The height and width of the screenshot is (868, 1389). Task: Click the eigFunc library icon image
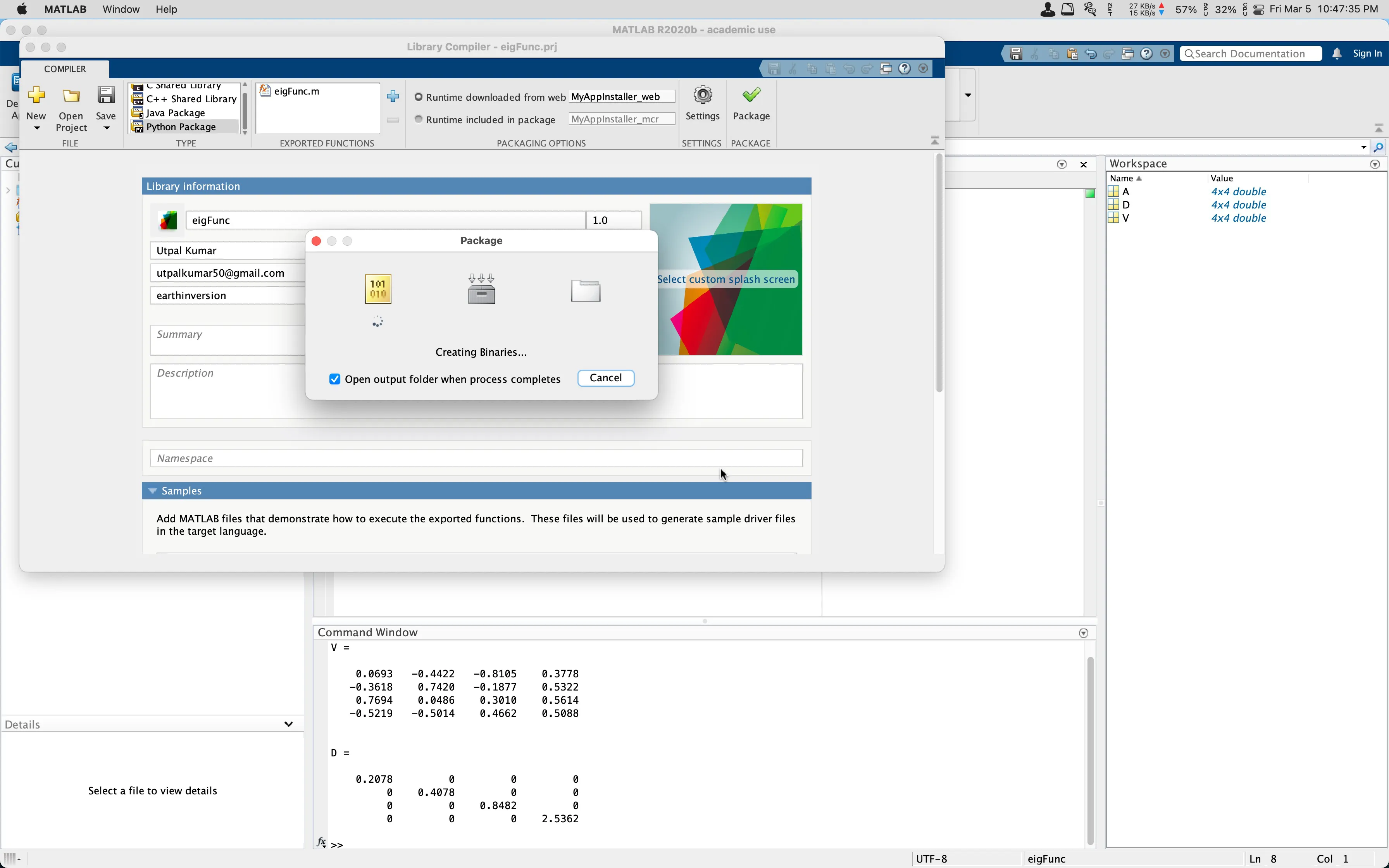pyautogui.click(x=167, y=220)
